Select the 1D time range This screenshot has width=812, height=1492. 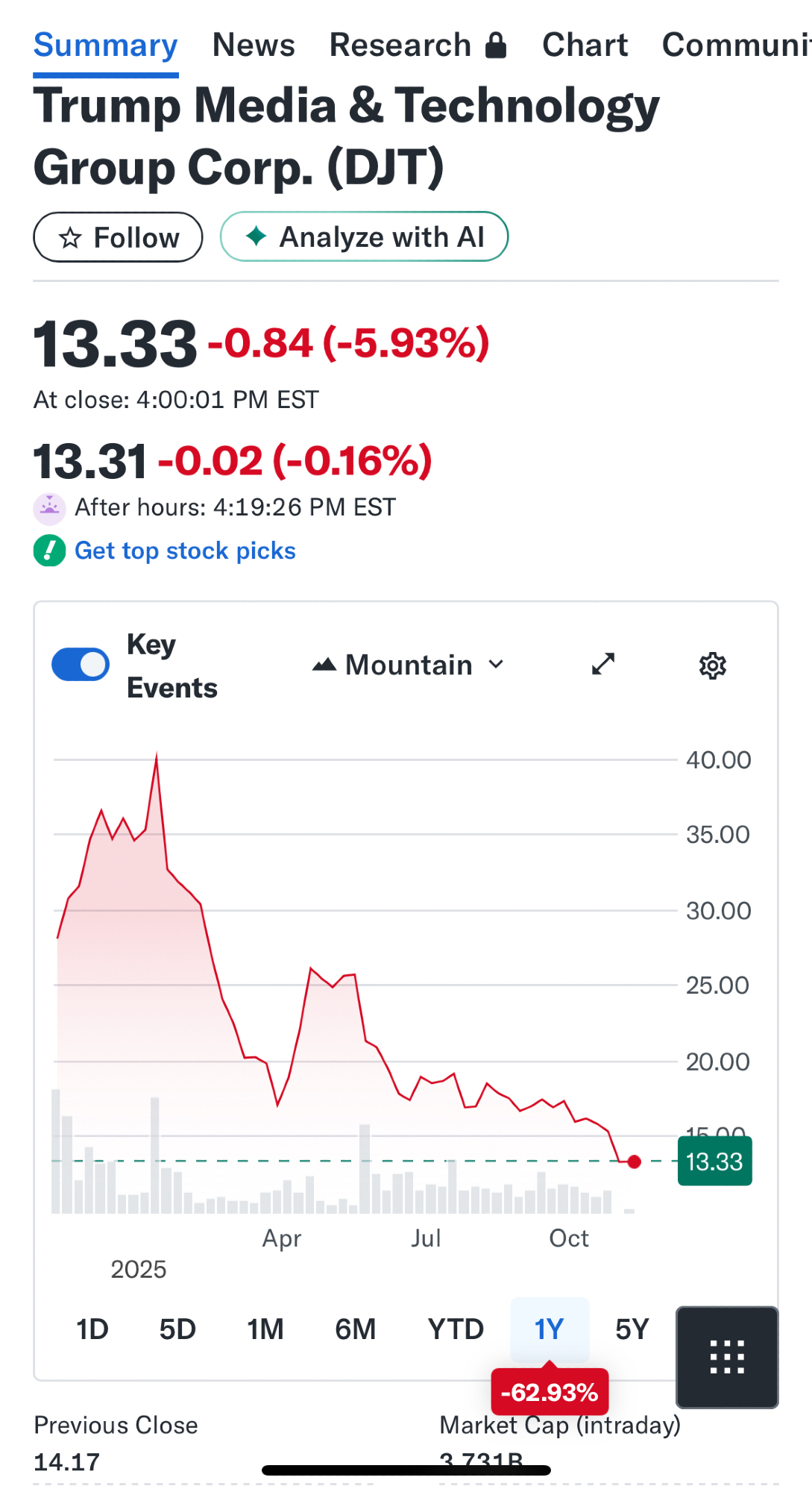tap(92, 1329)
